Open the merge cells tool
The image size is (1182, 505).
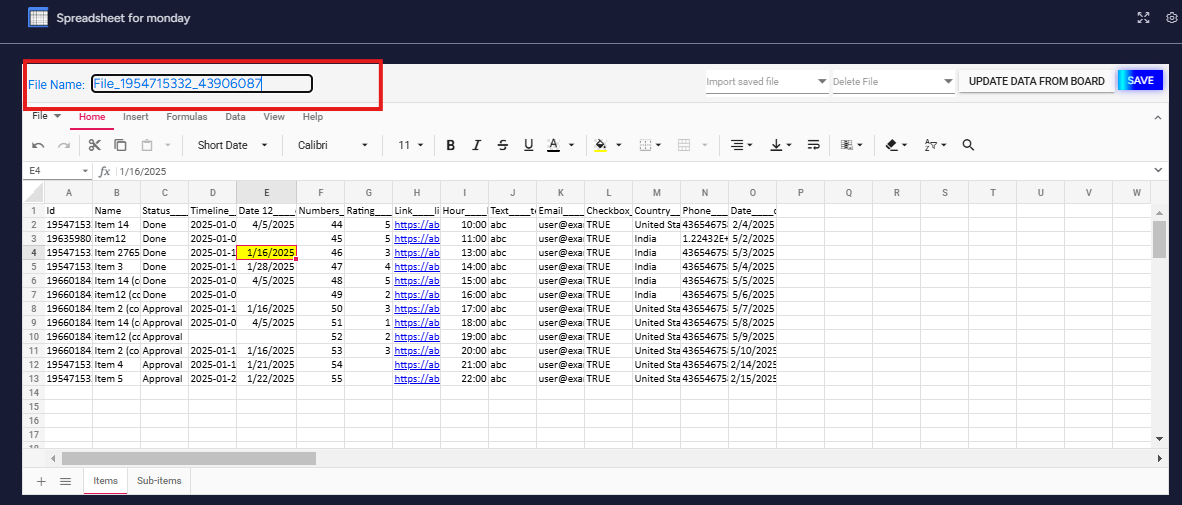pyautogui.click(x=684, y=145)
